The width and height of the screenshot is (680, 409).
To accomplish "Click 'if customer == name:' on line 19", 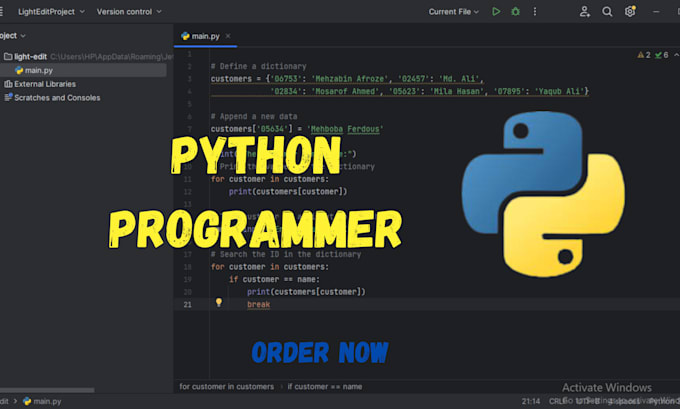I will click(275, 279).
